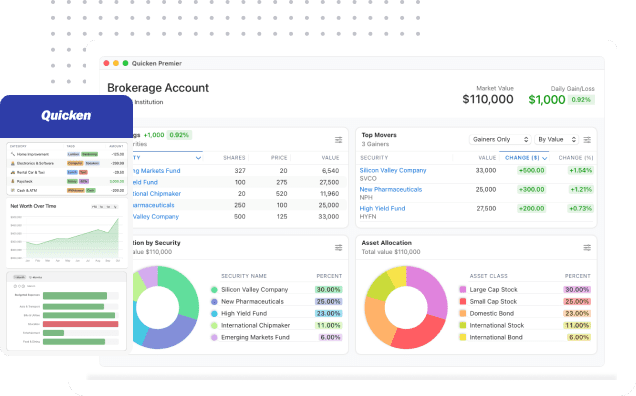Click the Small Cap Stock red legend swatch
636x396 pixels.
(463, 301)
